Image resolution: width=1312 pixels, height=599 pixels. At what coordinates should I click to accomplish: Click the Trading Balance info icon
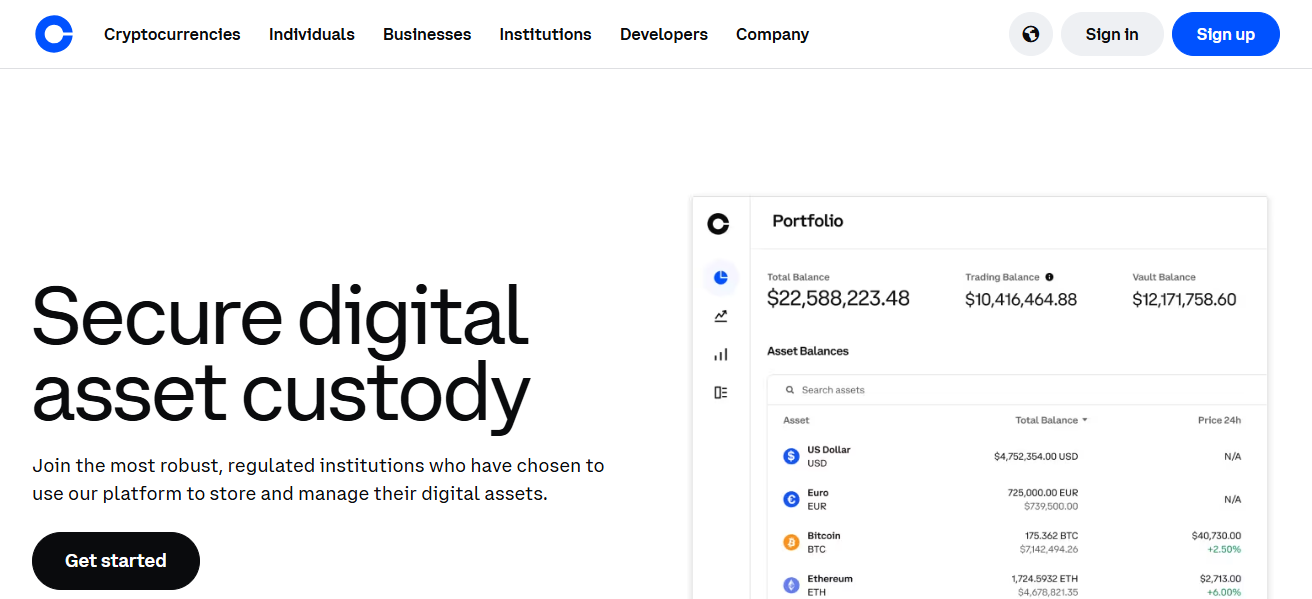[1047, 277]
